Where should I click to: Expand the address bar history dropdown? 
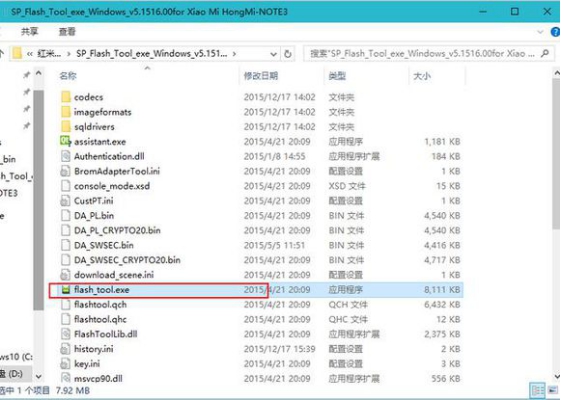(273, 54)
